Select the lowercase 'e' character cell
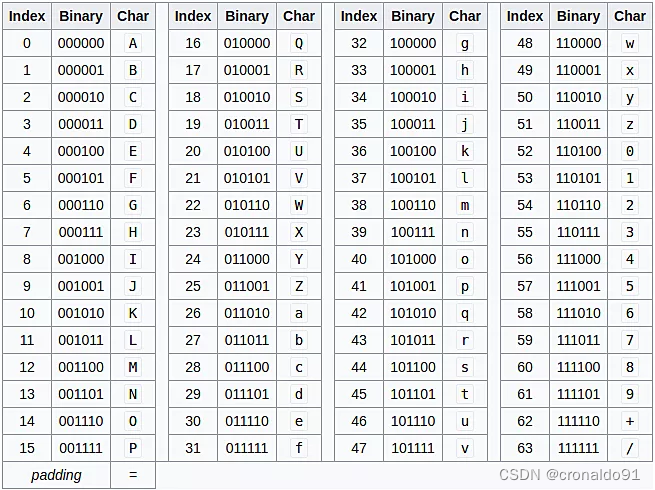This screenshot has width=655, height=490. point(299,421)
